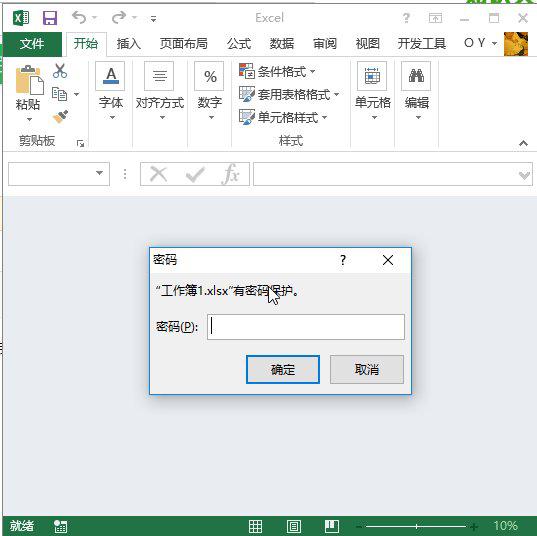Switch to the 公式 tab
Screen dimensions: 537x536
[x=239, y=44]
